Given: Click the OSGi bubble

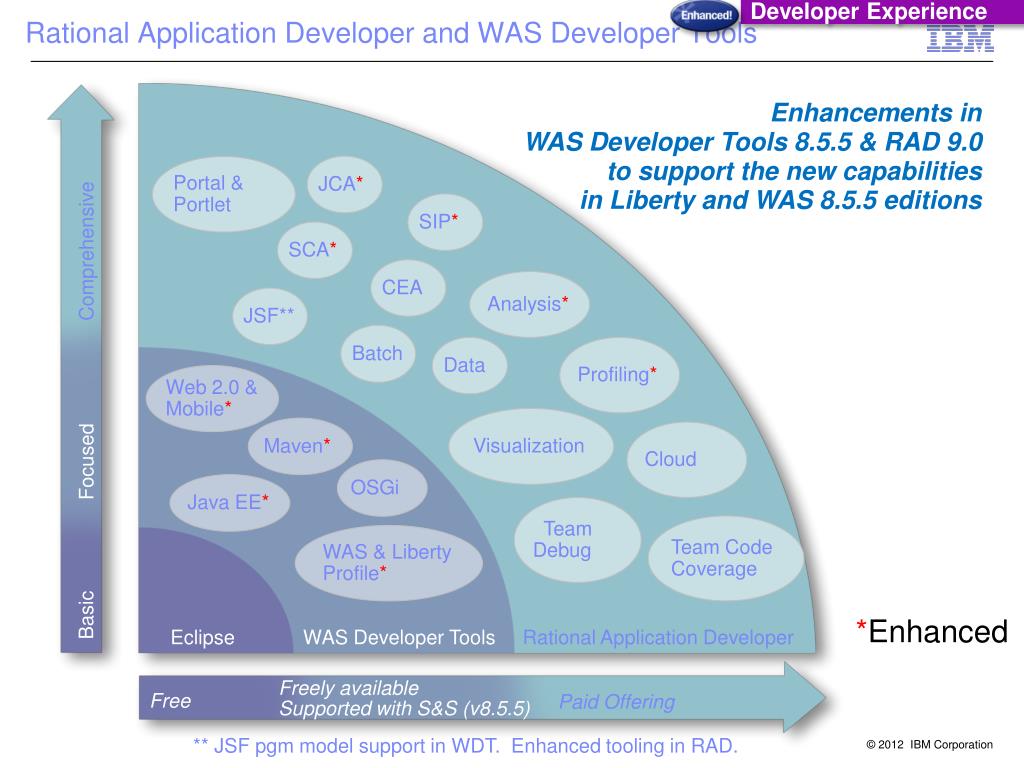Looking at the screenshot, I should [382, 488].
